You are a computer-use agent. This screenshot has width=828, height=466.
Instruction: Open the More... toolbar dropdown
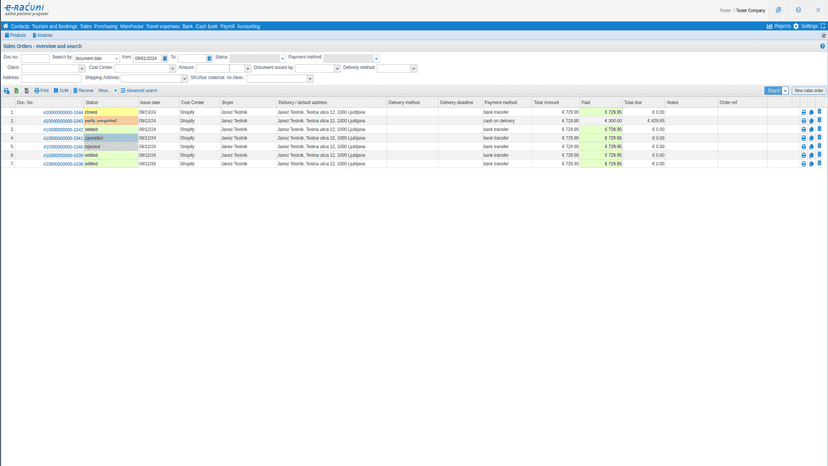pos(107,91)
